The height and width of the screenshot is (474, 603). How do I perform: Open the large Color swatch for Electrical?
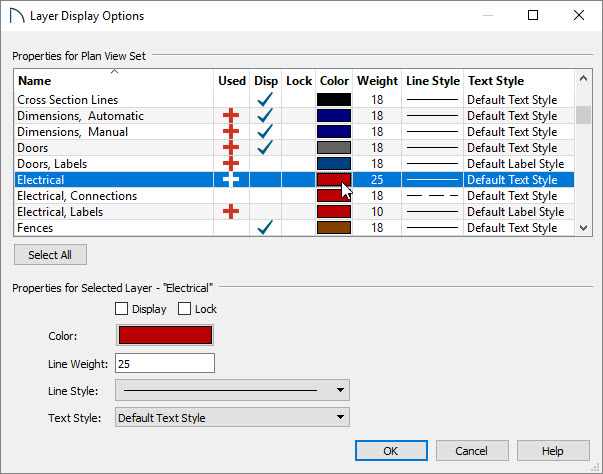[165, 335]
